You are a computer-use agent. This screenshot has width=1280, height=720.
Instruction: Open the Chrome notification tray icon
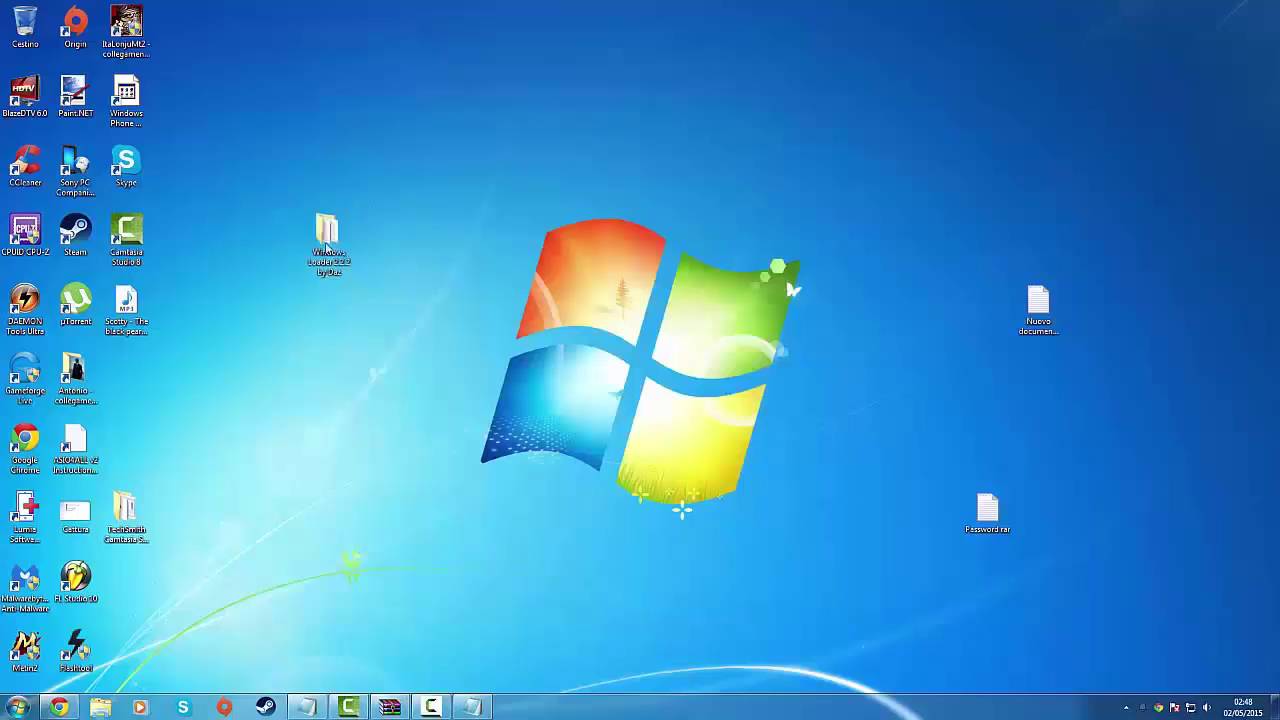coord(1158,708)
